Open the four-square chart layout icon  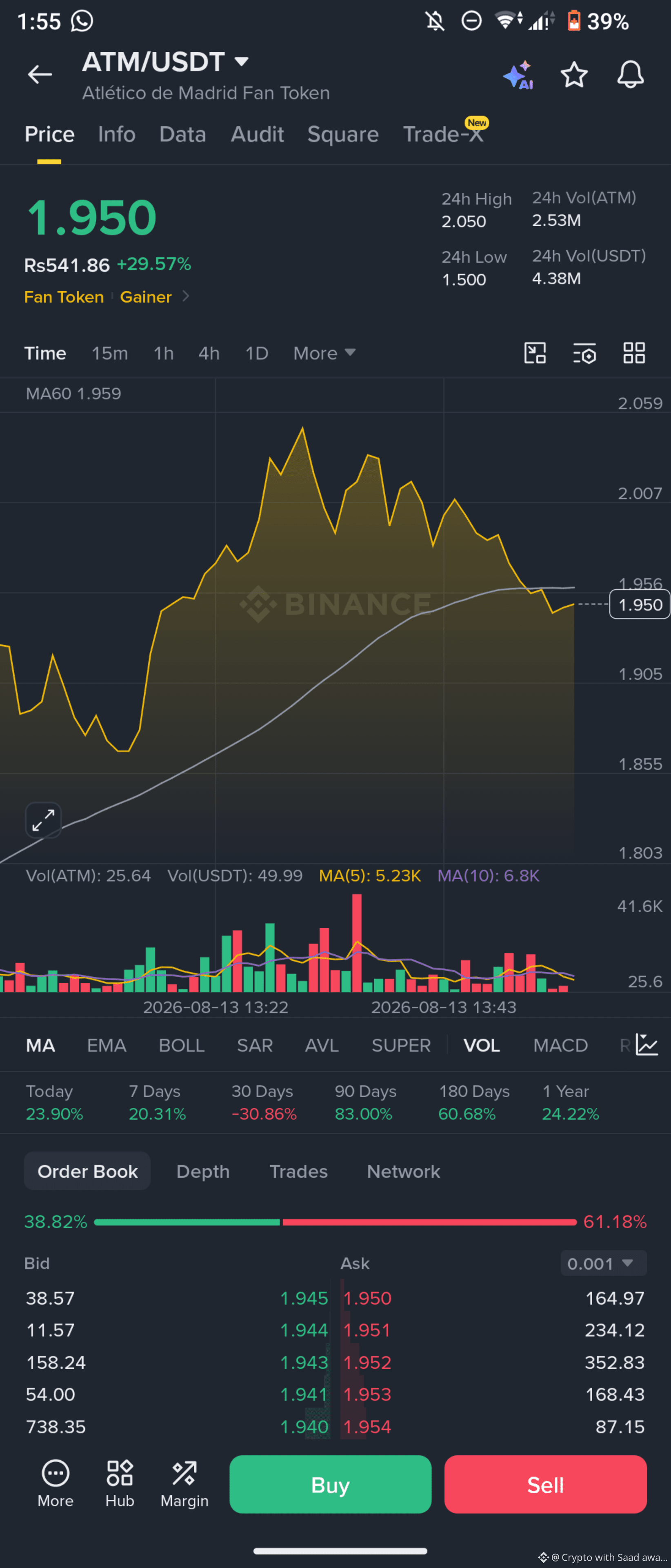coord(634,353)
